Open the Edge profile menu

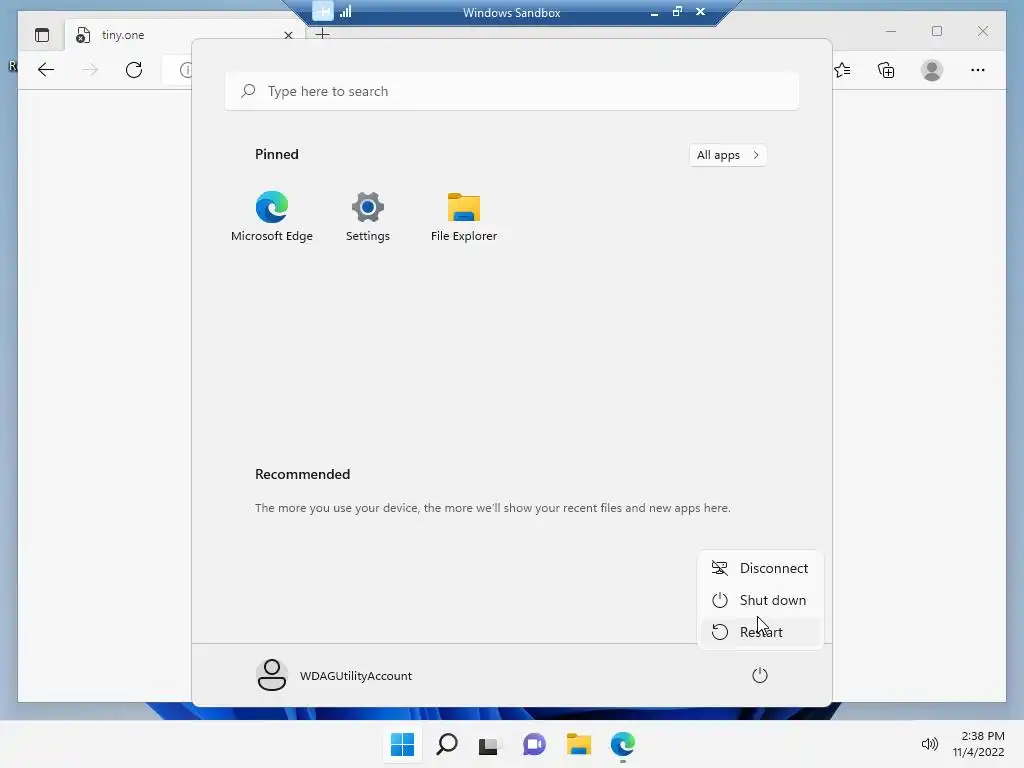tap(932, 70)
